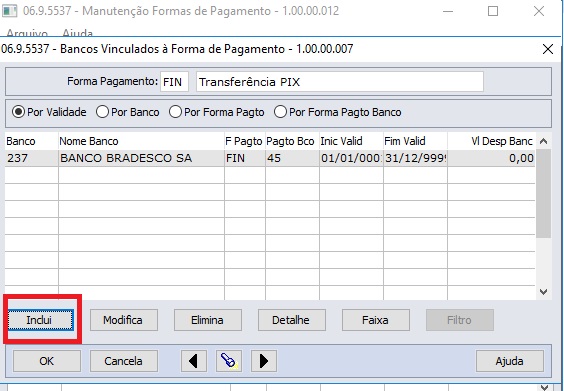
Task: Click the Pagto Bco value 45
Action: pyautogui.click(x=292, y=158)
